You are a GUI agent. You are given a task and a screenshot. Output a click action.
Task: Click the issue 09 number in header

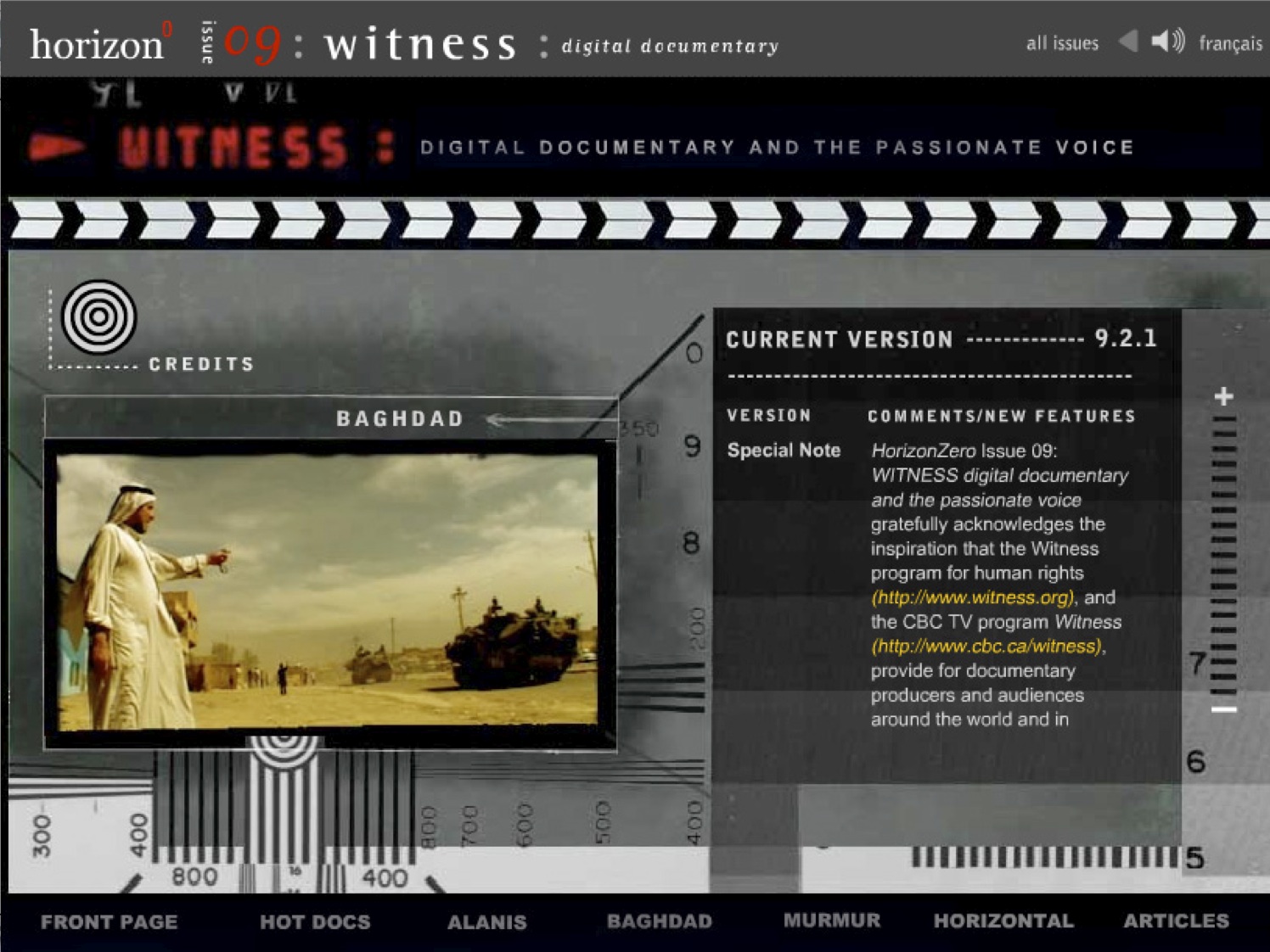(x=253, y=43)
